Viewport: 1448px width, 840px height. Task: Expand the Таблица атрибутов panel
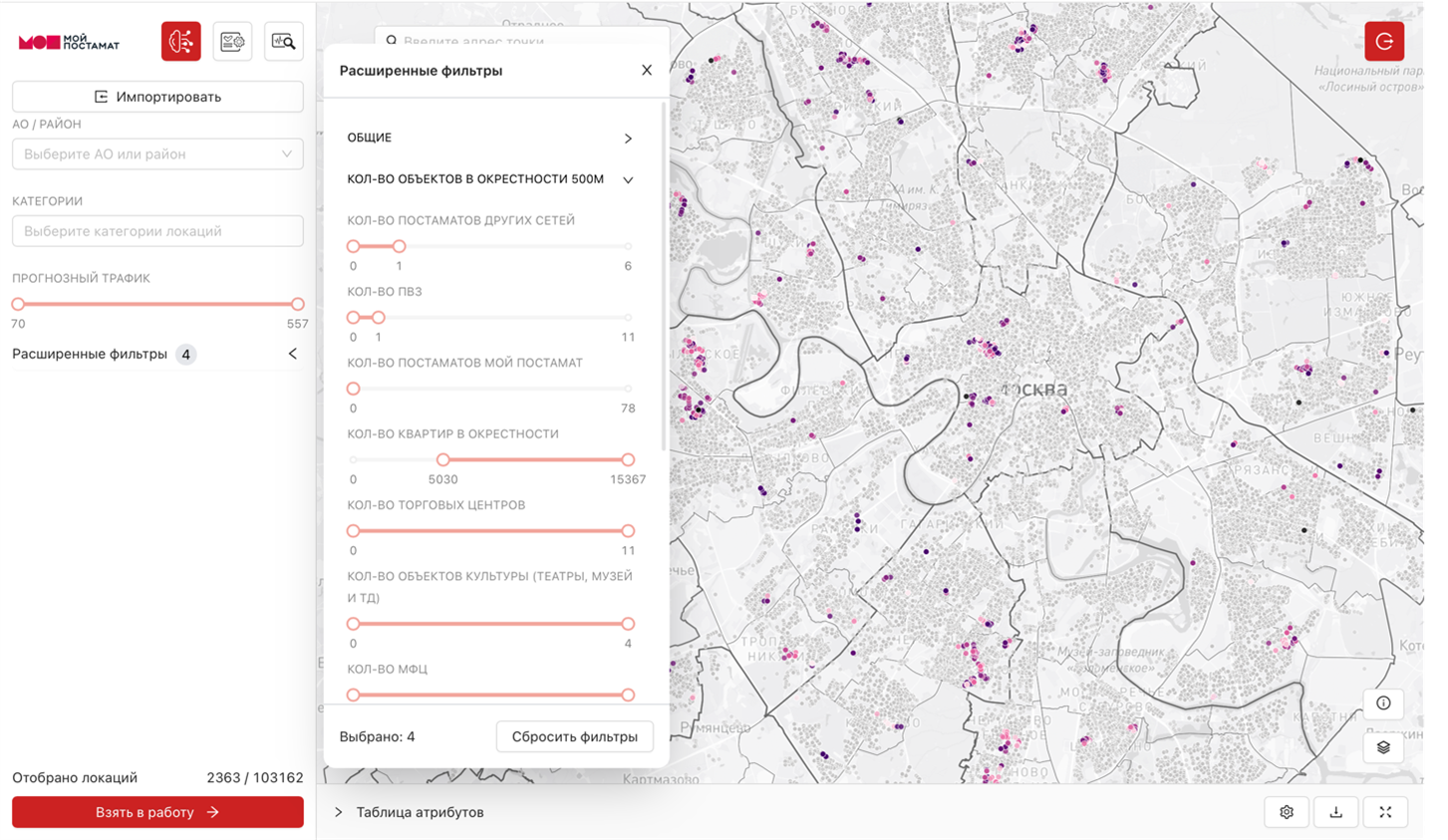click(339, 812)
